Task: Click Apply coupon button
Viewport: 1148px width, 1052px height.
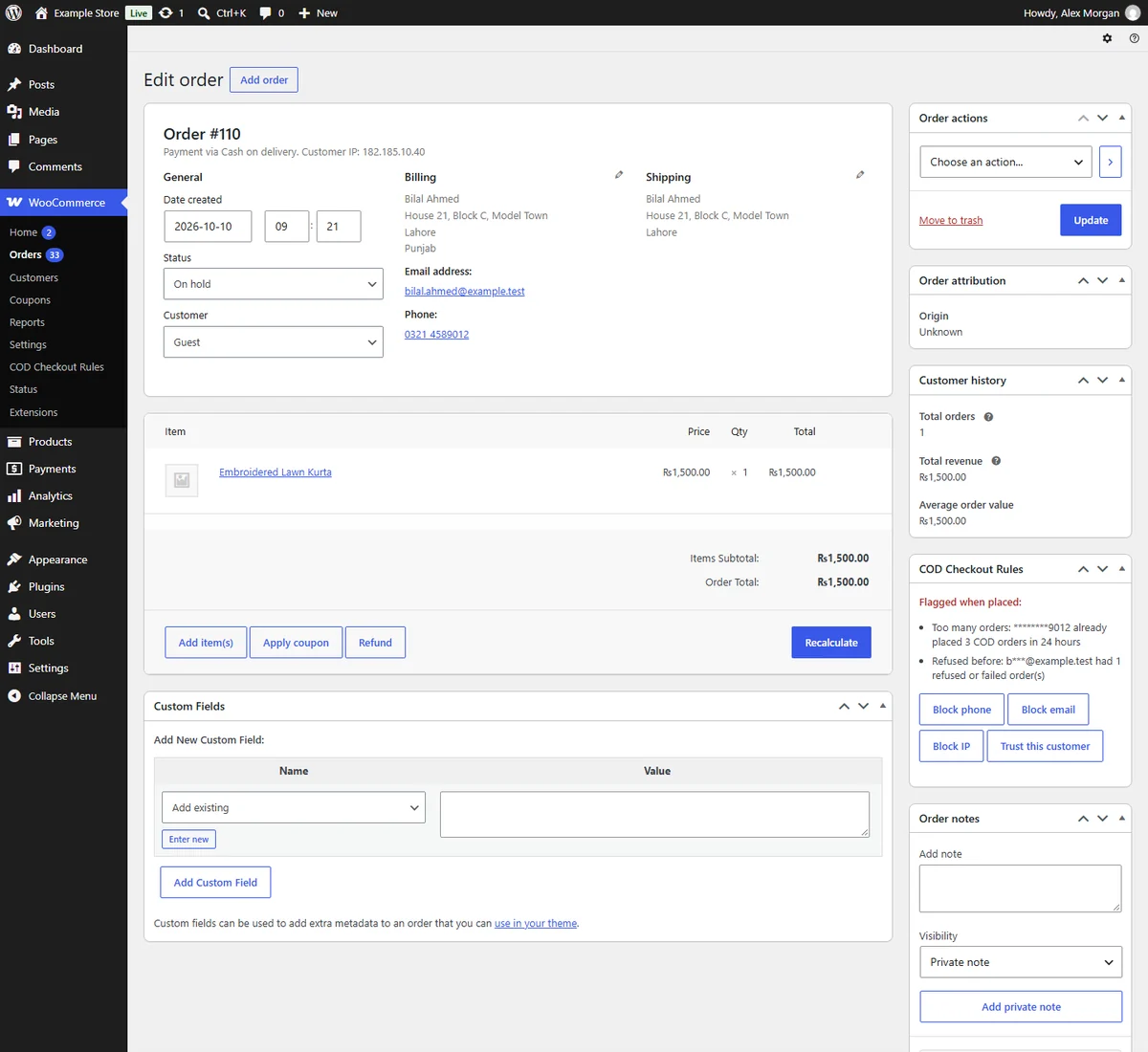Action: [296, 643]
